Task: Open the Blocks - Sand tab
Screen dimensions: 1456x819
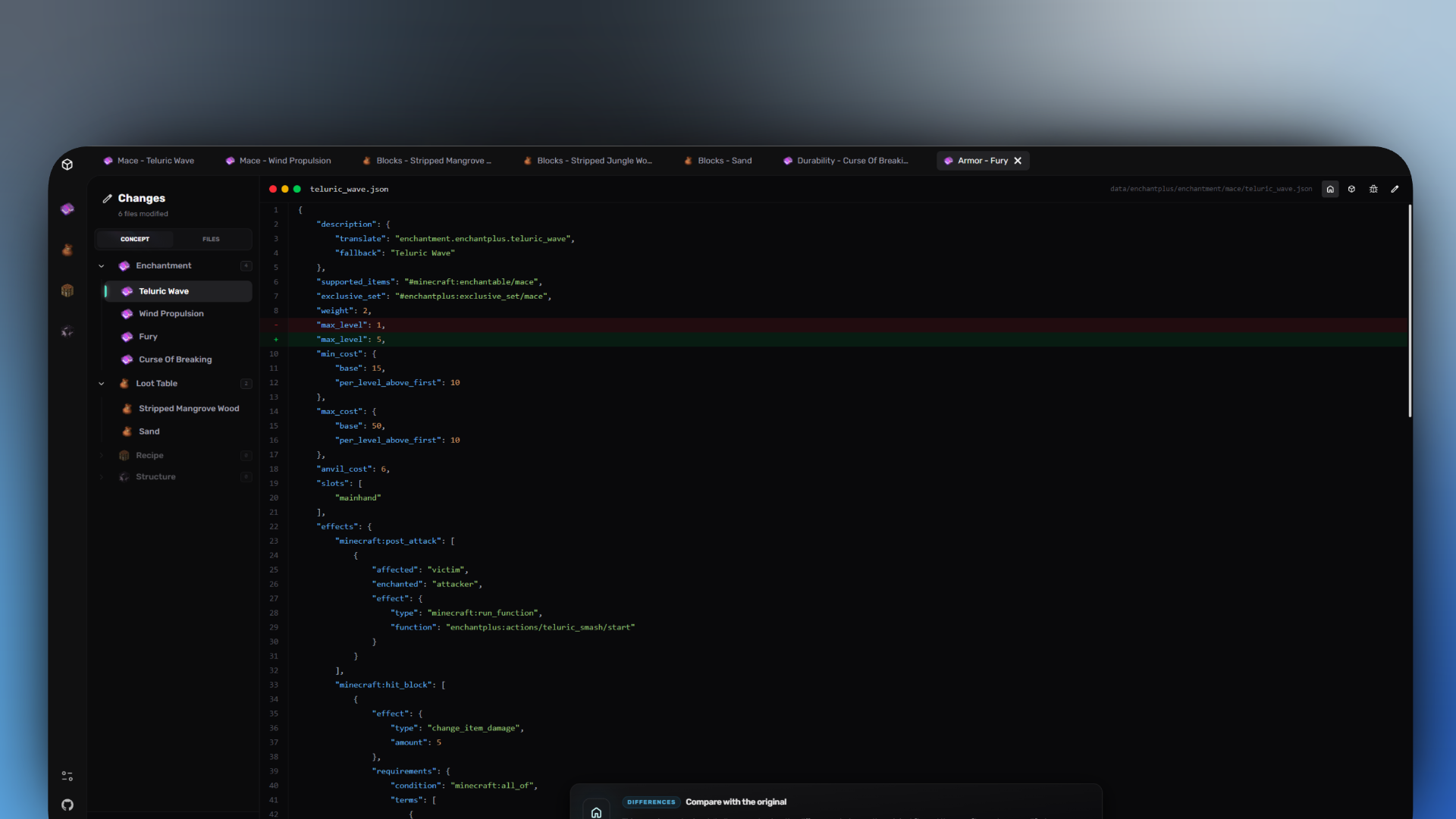Action: point(717,161)
